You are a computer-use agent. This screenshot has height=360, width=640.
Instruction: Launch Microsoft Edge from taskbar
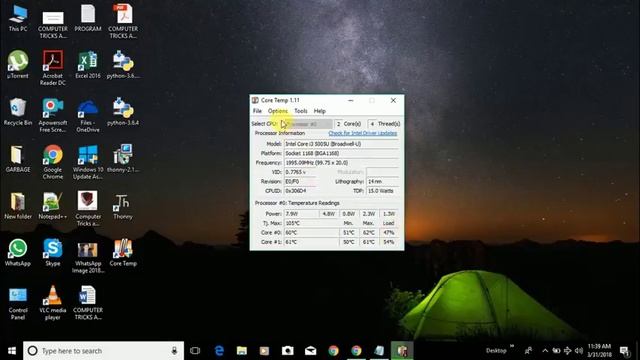[219, 351]
